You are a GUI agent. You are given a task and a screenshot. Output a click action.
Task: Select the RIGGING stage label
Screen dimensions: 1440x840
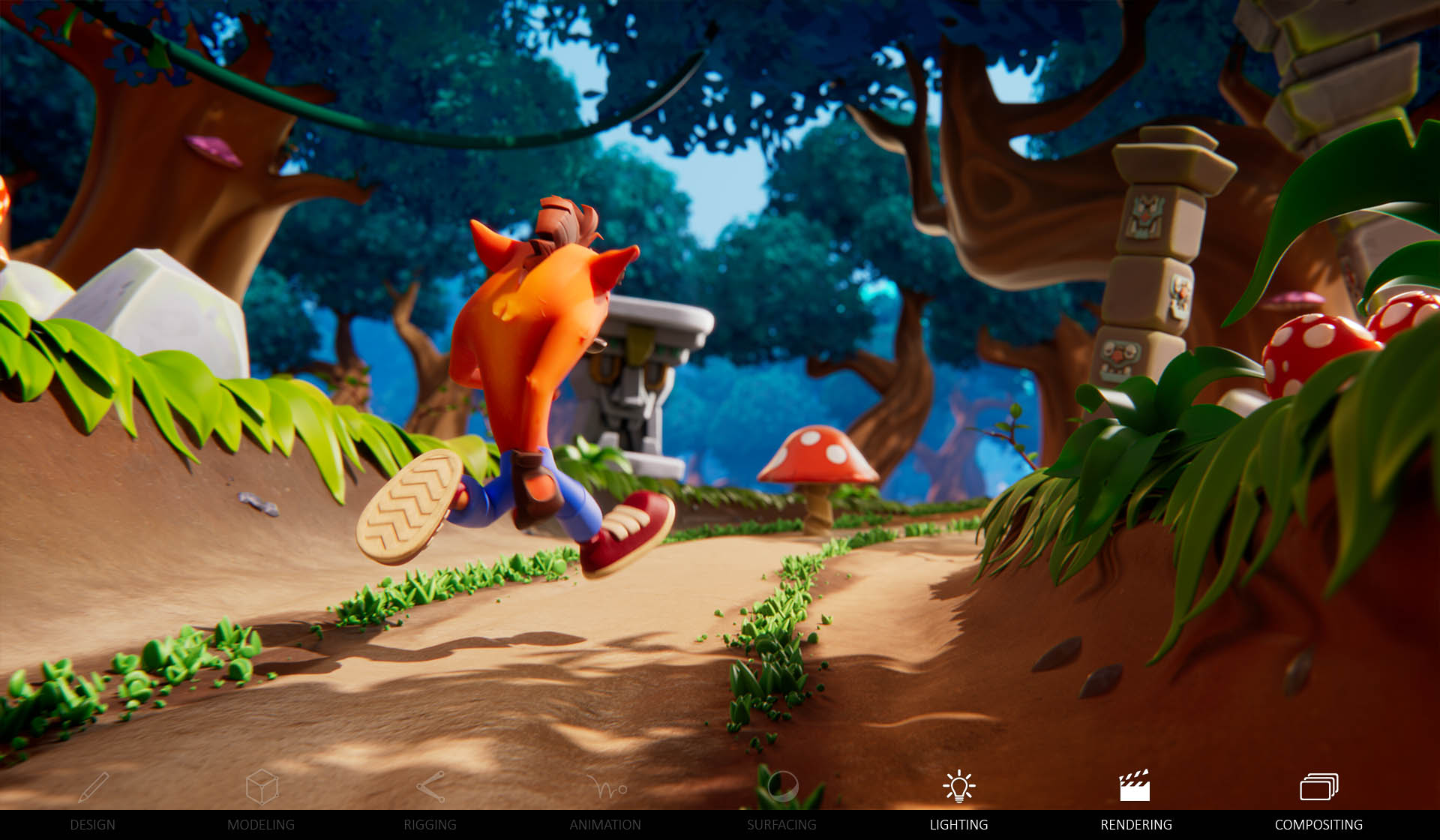point(430,824)
